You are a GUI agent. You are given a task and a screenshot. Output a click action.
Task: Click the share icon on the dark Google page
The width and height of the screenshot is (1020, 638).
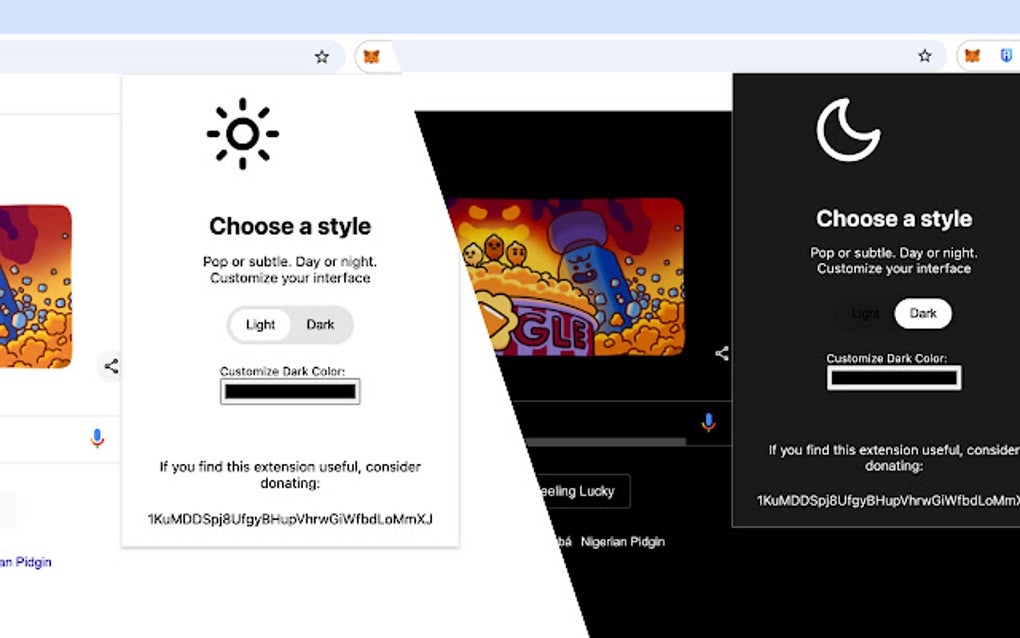pyautogui.click(x=721, y=353)
